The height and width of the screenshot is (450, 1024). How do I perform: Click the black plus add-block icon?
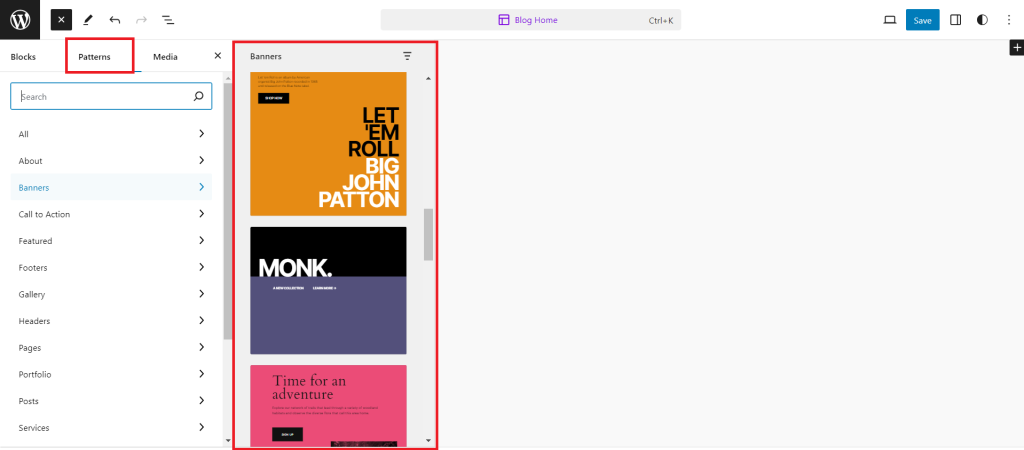tap(1016, 47)
